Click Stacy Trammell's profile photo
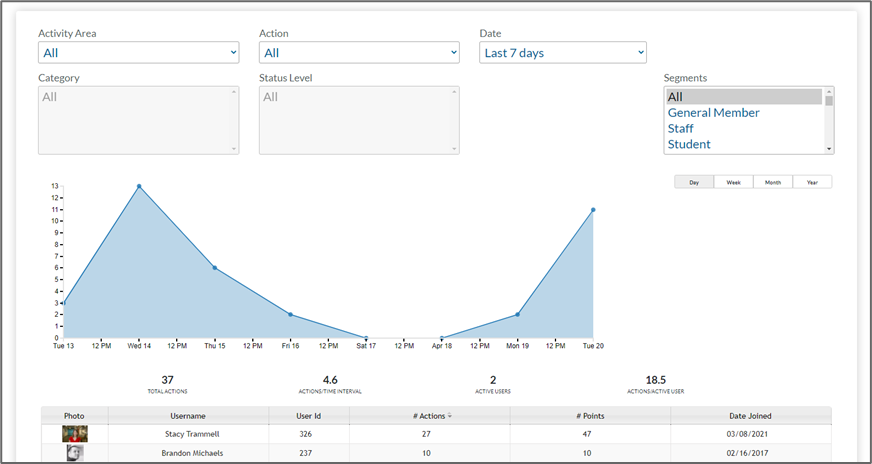Image resolution: width=872 pixels, height=464 pixels. [x=75, y=434]
